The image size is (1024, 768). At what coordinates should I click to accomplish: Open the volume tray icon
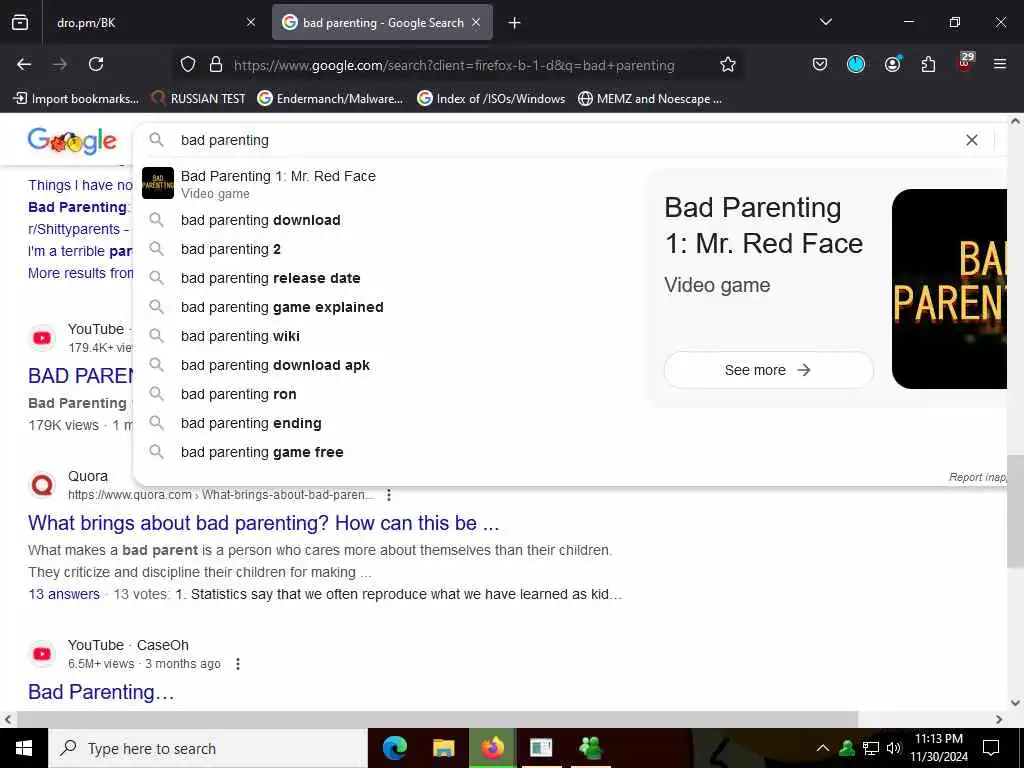[894, 748]
